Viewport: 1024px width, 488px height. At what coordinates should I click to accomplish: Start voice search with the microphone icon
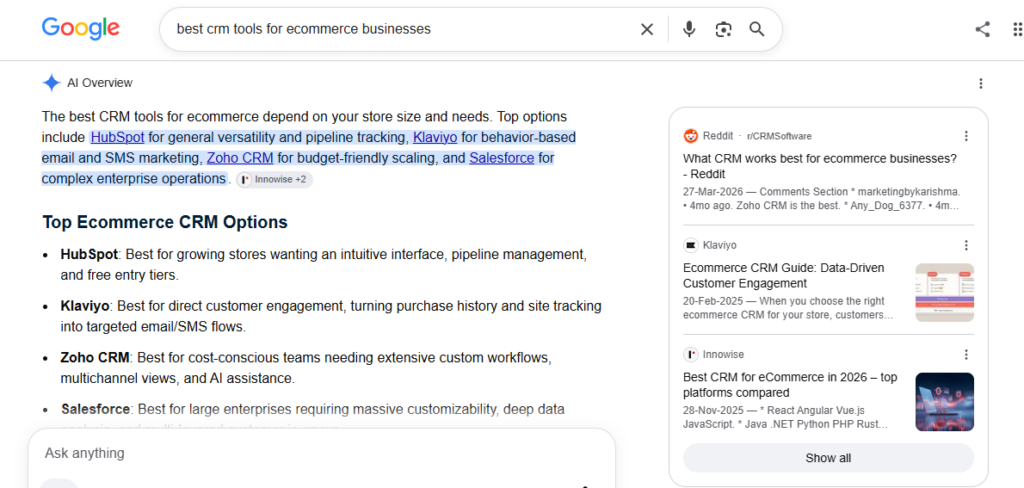(688, 29)
